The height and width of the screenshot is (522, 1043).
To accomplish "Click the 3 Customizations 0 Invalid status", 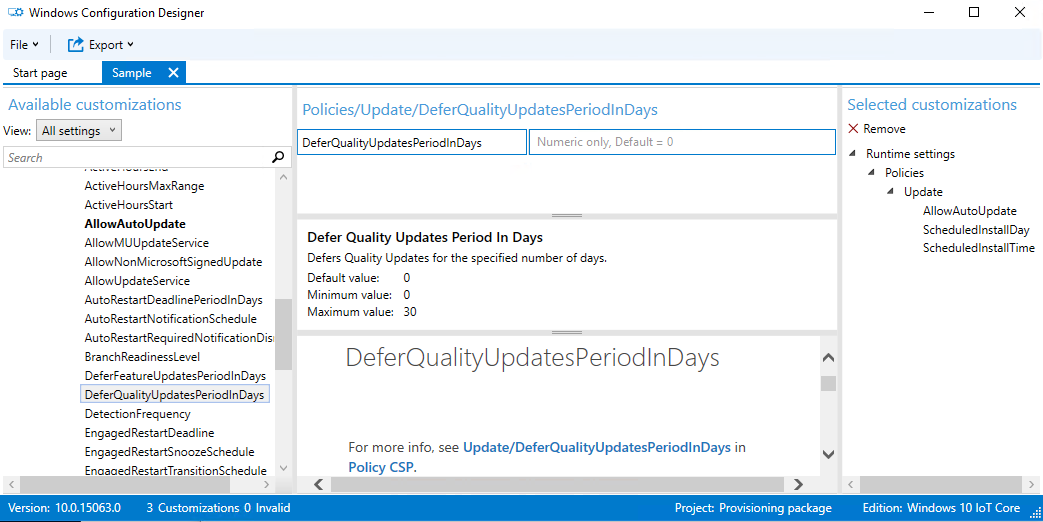I will (218, 508).
